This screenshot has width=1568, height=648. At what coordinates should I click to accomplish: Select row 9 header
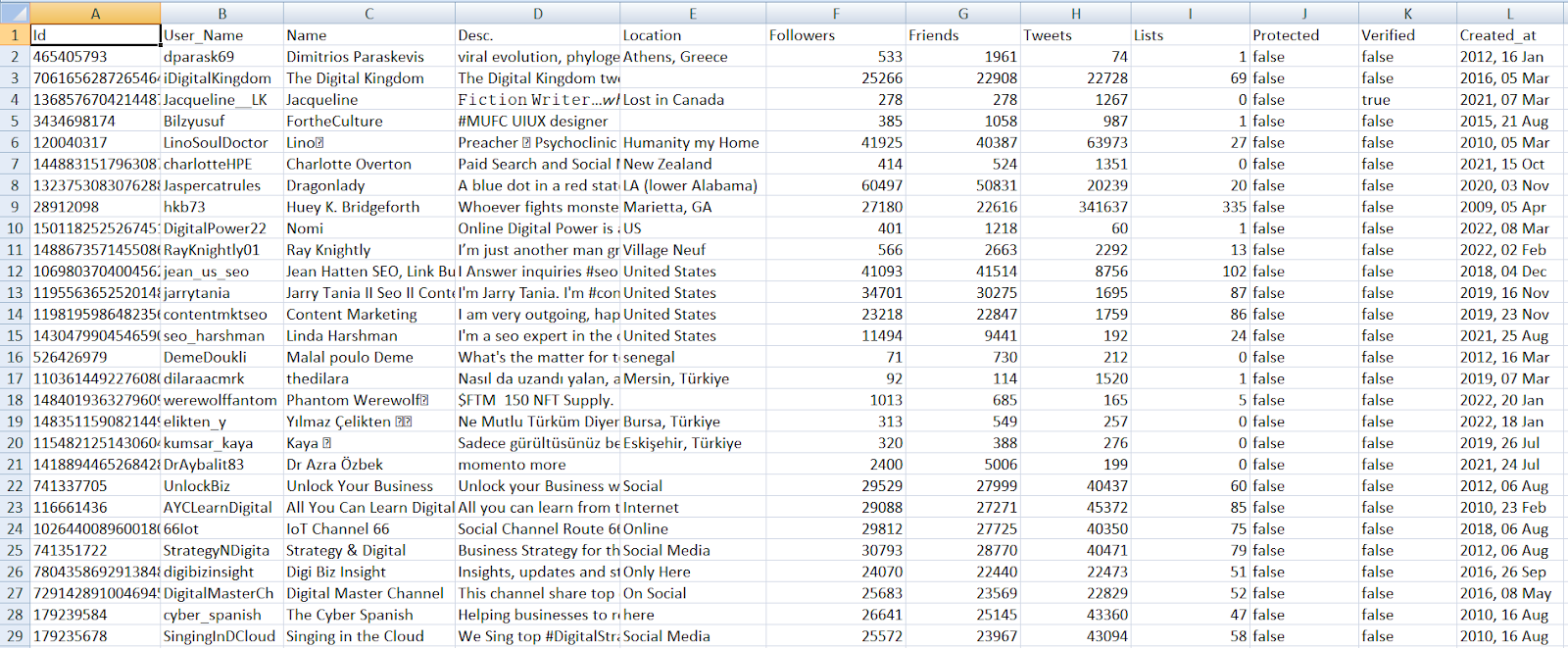click(15, 207)
